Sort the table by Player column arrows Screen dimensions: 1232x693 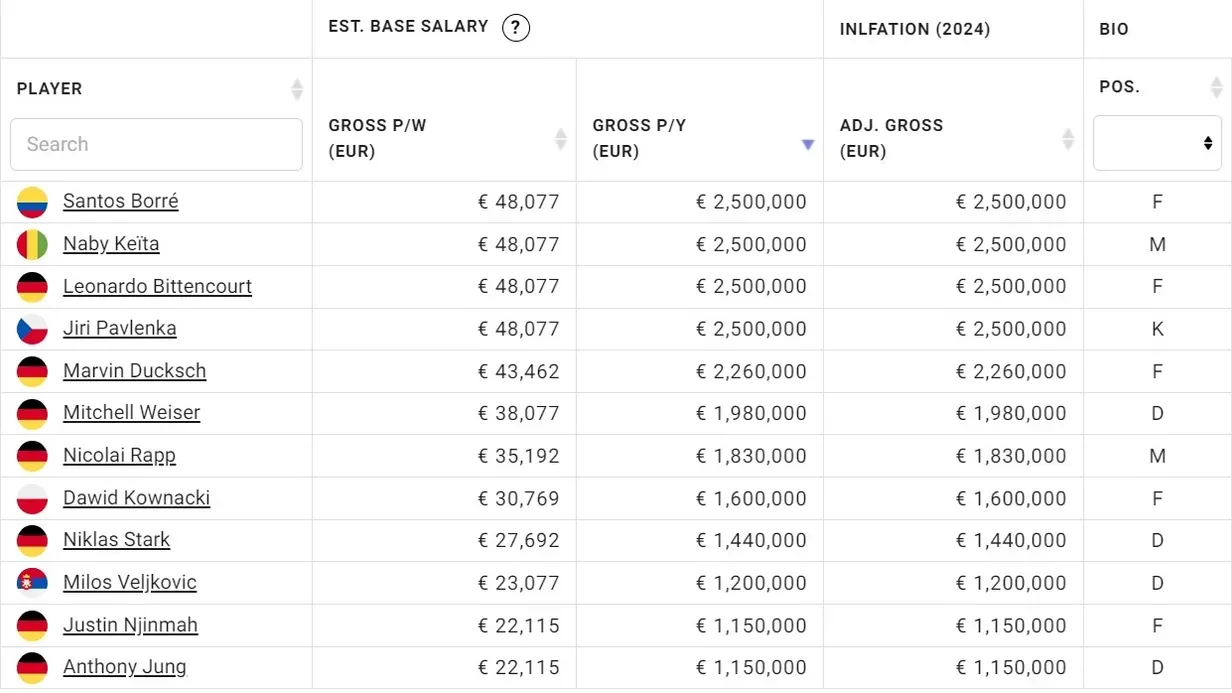[297, 89]
